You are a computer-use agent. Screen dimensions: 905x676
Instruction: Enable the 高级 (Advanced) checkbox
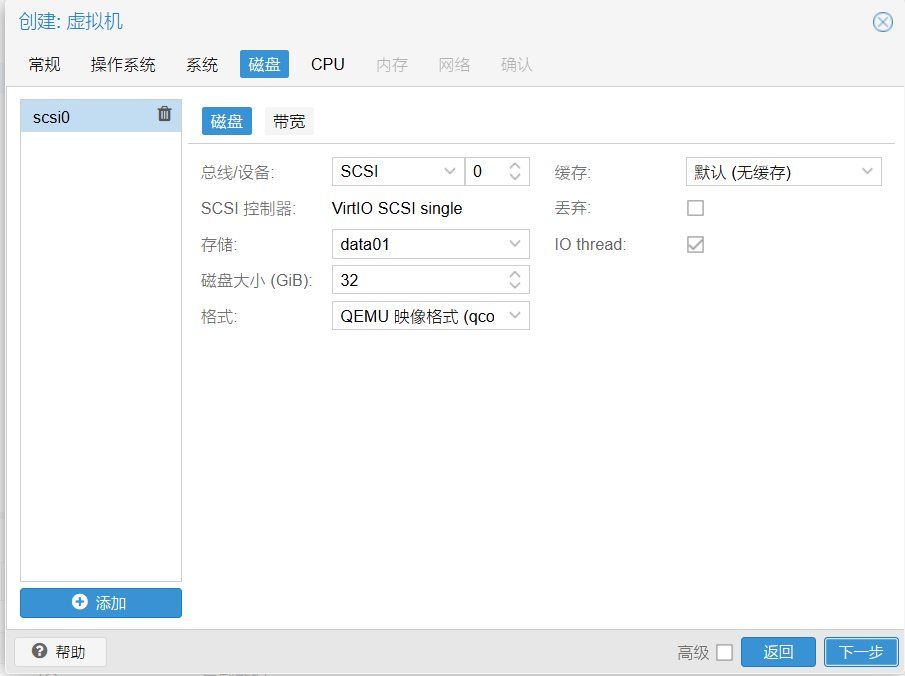(724, 652)
